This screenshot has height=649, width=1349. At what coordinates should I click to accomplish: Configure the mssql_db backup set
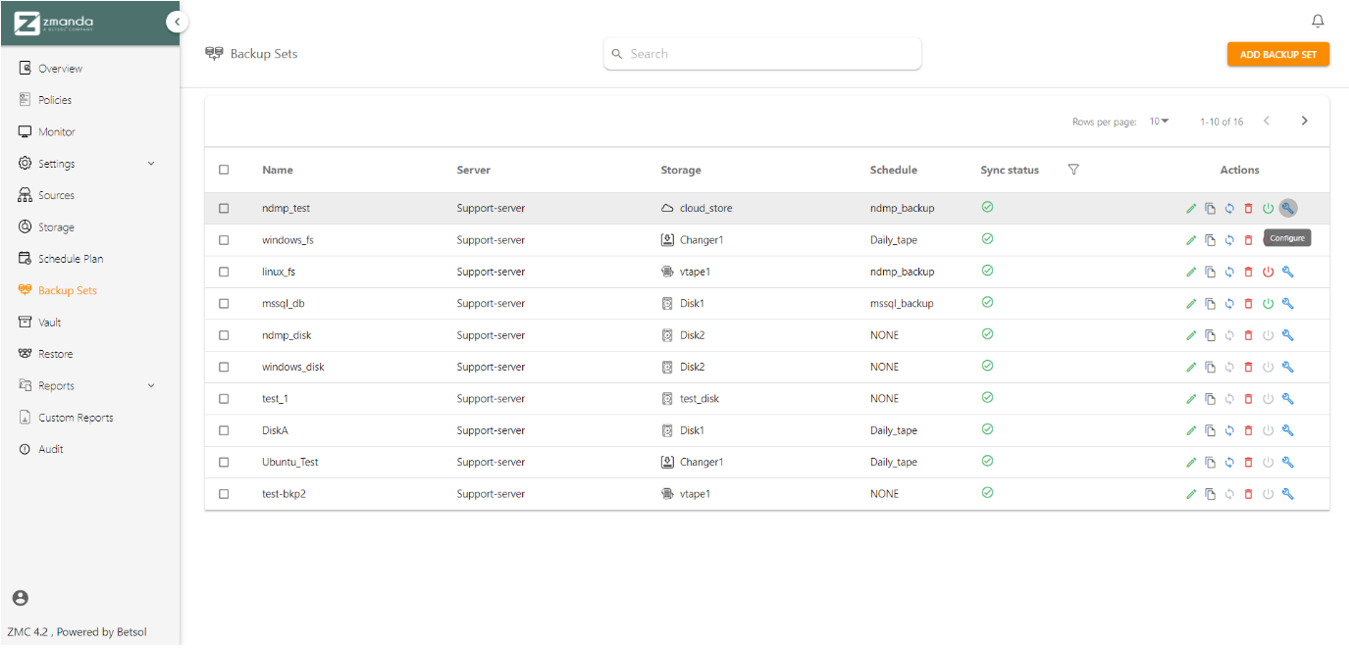click(x=1288, y=303)
